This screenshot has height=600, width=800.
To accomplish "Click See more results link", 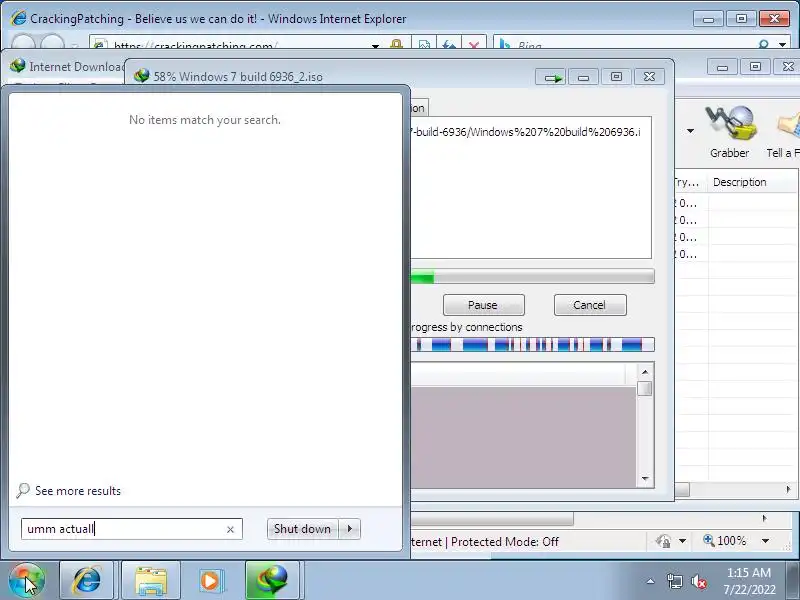I will (x=78, y=491).
